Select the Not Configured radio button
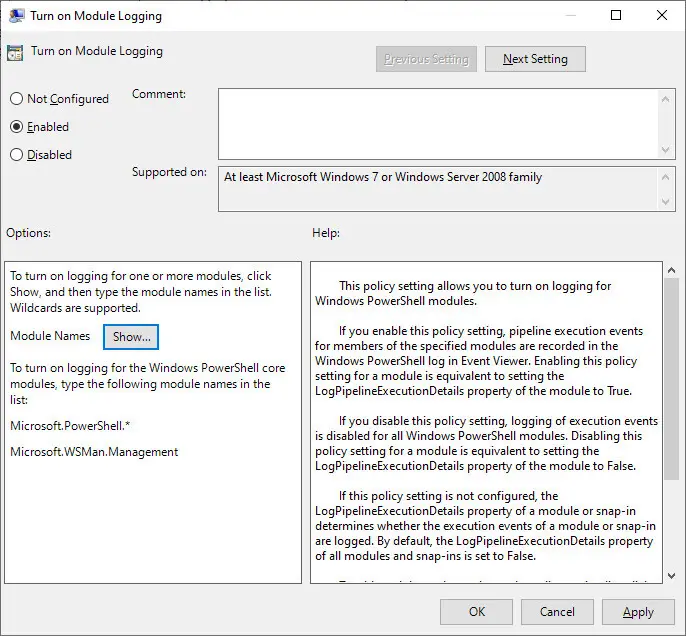Image resolution: width=686 pixels, height=636 pixels. click(16, 99)
